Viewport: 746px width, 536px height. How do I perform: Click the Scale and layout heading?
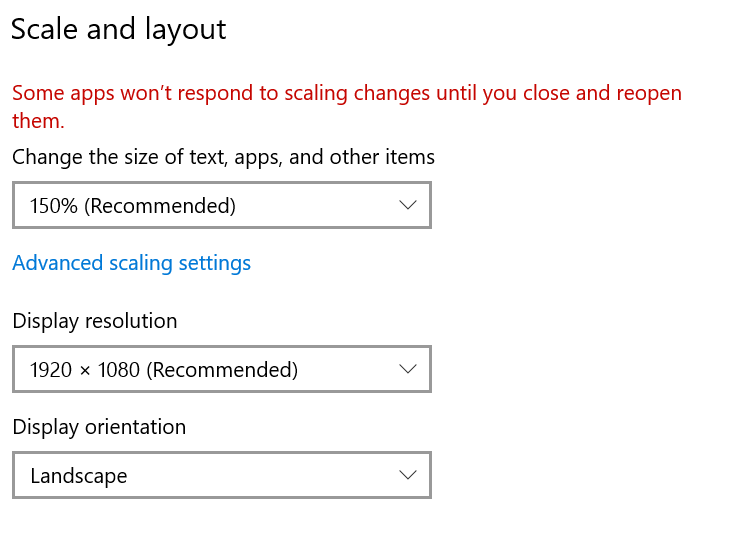click(118, 29)
